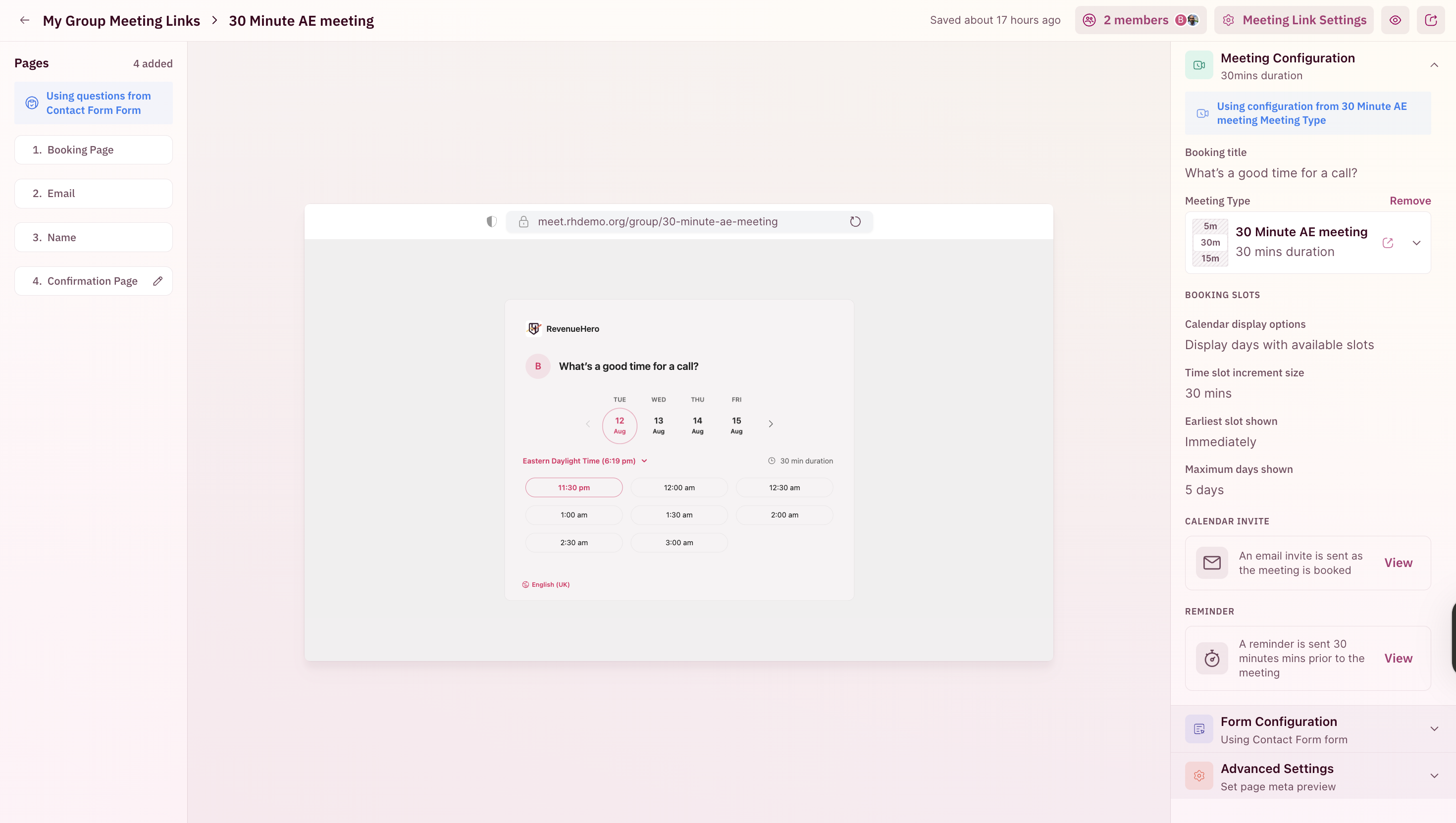
Task: Open the 30 Minute AE meeting dropdown chevron
Action: (1416, 243)
